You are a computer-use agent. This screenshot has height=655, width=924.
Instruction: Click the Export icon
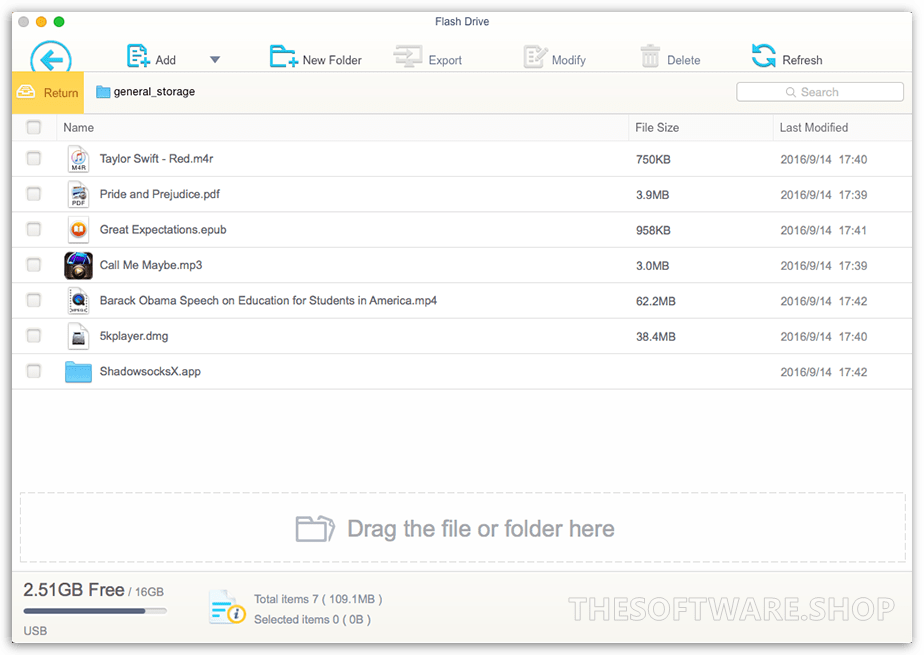click(x=408, y=57)
